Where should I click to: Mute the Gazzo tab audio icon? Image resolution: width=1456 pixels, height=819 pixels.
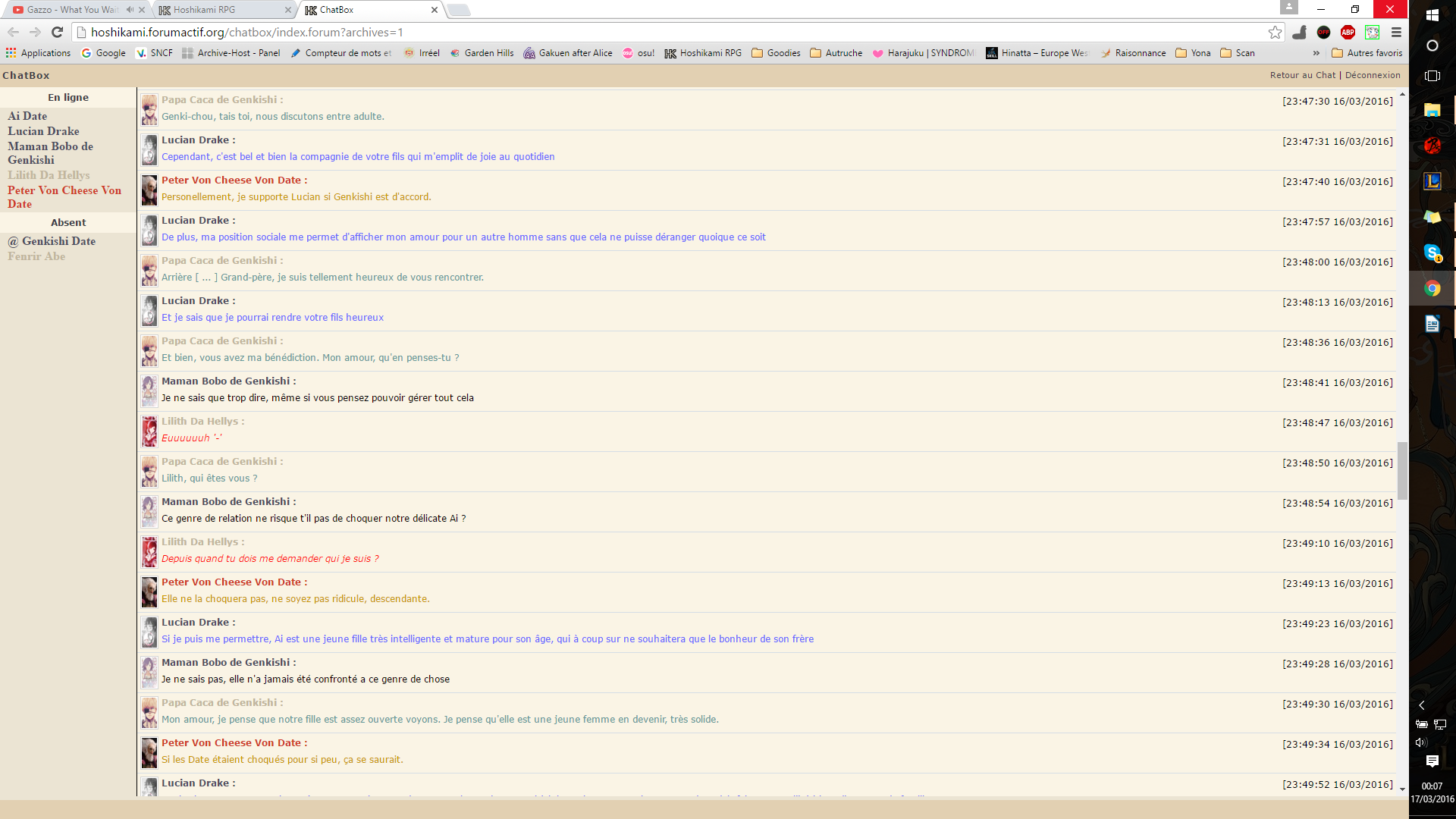pos(130,10)
